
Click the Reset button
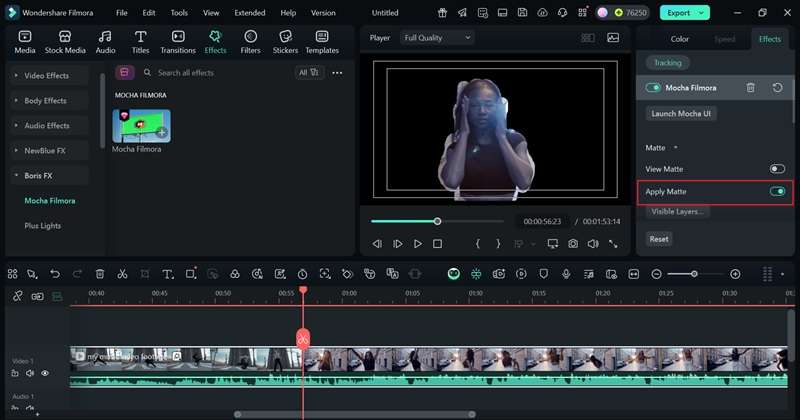pos(659,239)
